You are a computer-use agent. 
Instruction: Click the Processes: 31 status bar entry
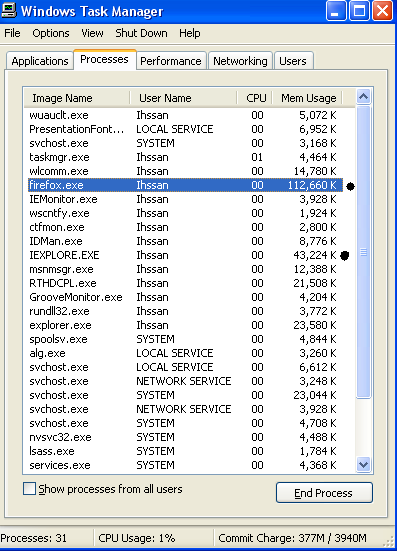pos(33,538)
